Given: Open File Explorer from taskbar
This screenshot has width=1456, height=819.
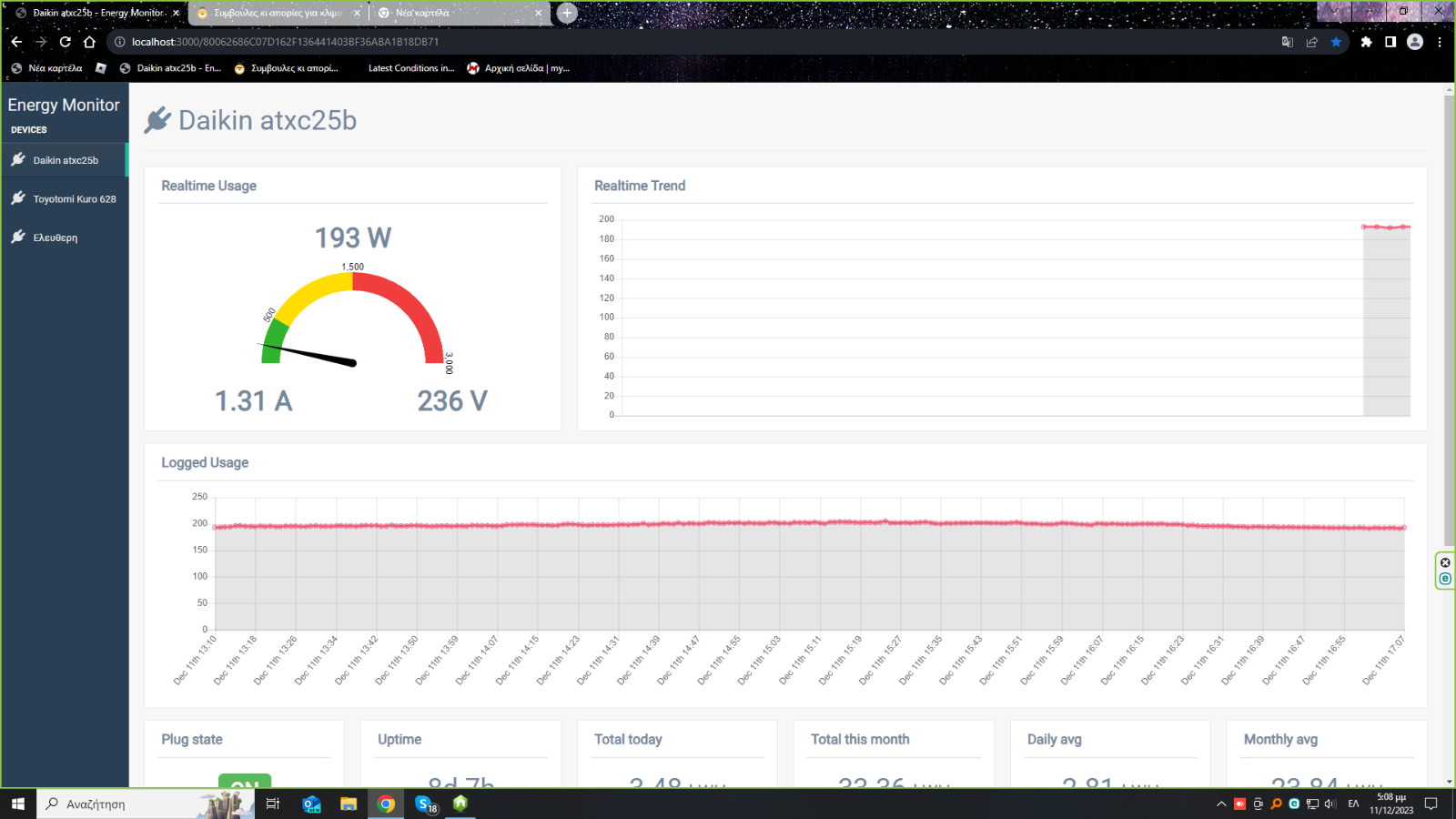Looking at the screenshot, I should click(349, 804).
